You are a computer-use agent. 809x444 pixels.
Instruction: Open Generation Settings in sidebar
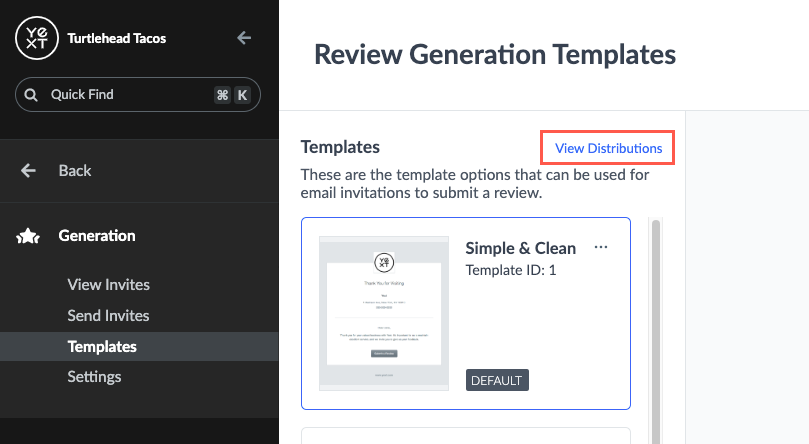(x=94, y=377)
